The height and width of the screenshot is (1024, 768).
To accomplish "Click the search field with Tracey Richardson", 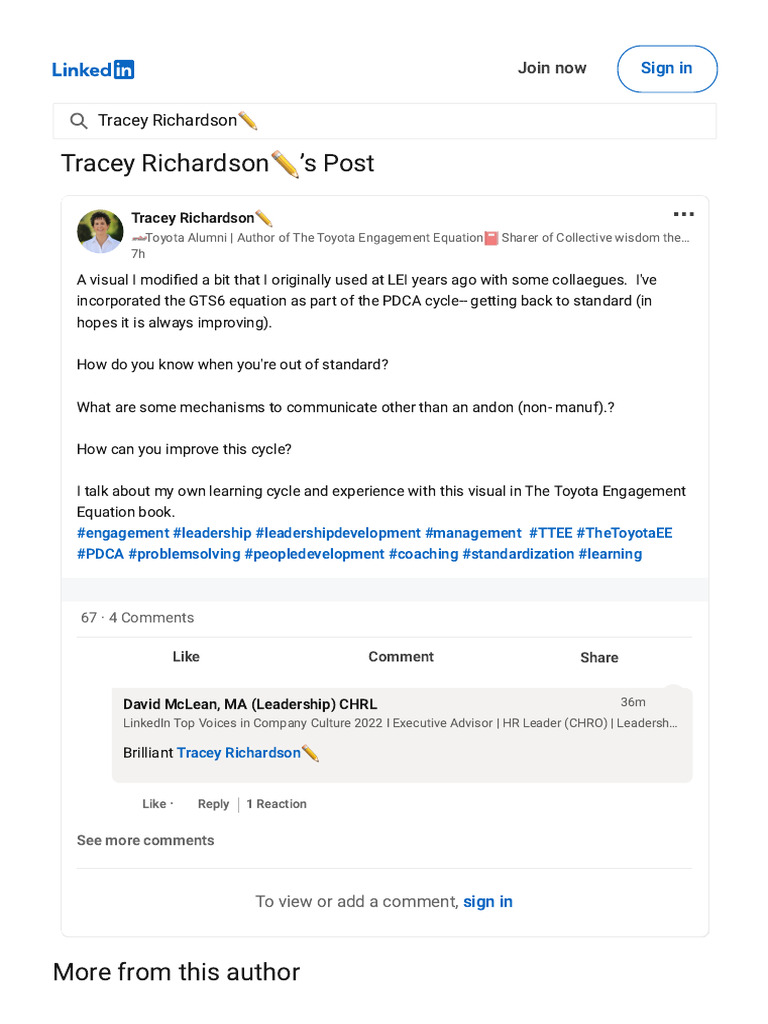I will pyautogui.click(x=400, y=121).
